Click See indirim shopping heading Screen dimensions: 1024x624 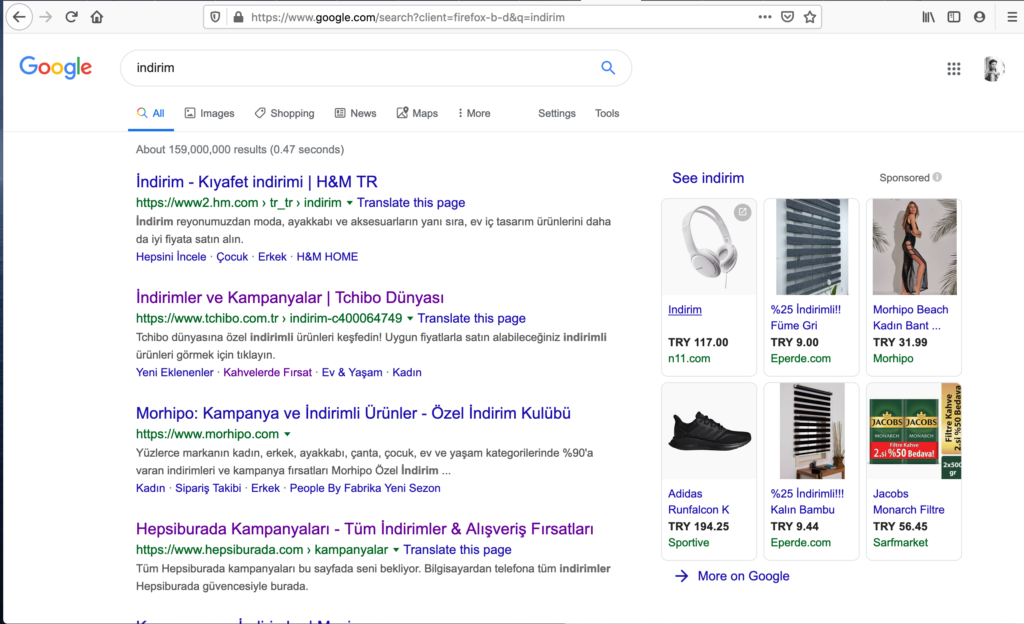(708, 178)
